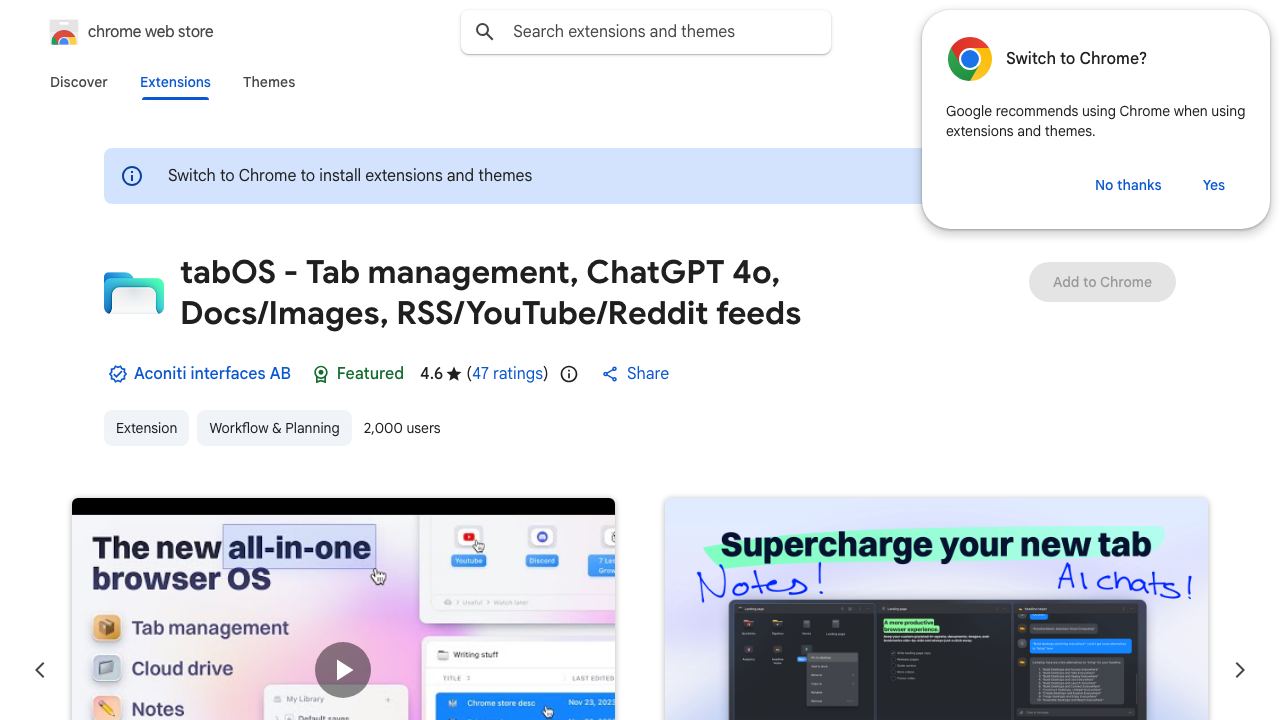The image size is (1280, 720).
Task: Click the Chrome Web Store logo
Action: pos(64,32)
